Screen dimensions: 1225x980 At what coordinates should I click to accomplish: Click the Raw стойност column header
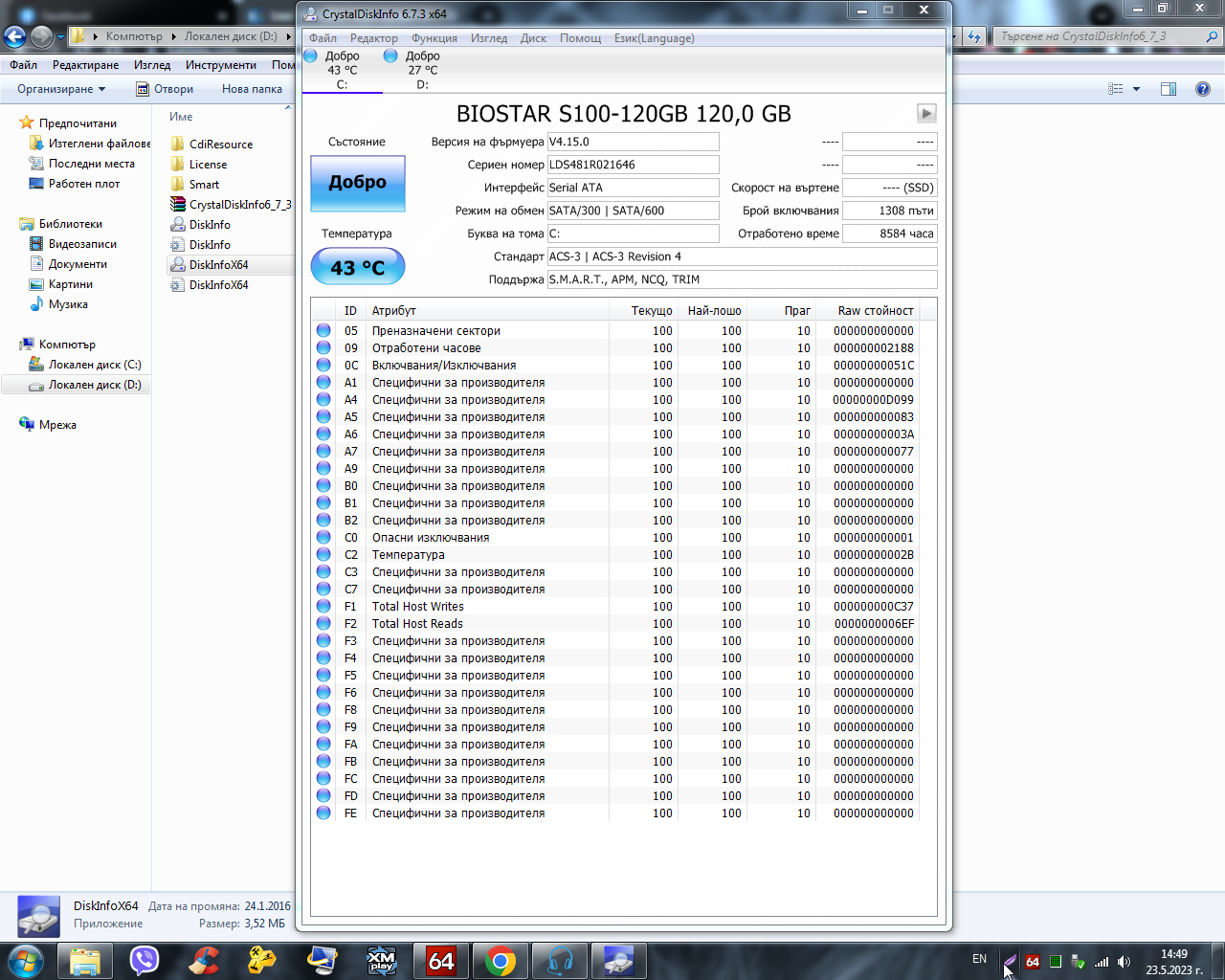(875, 311)
